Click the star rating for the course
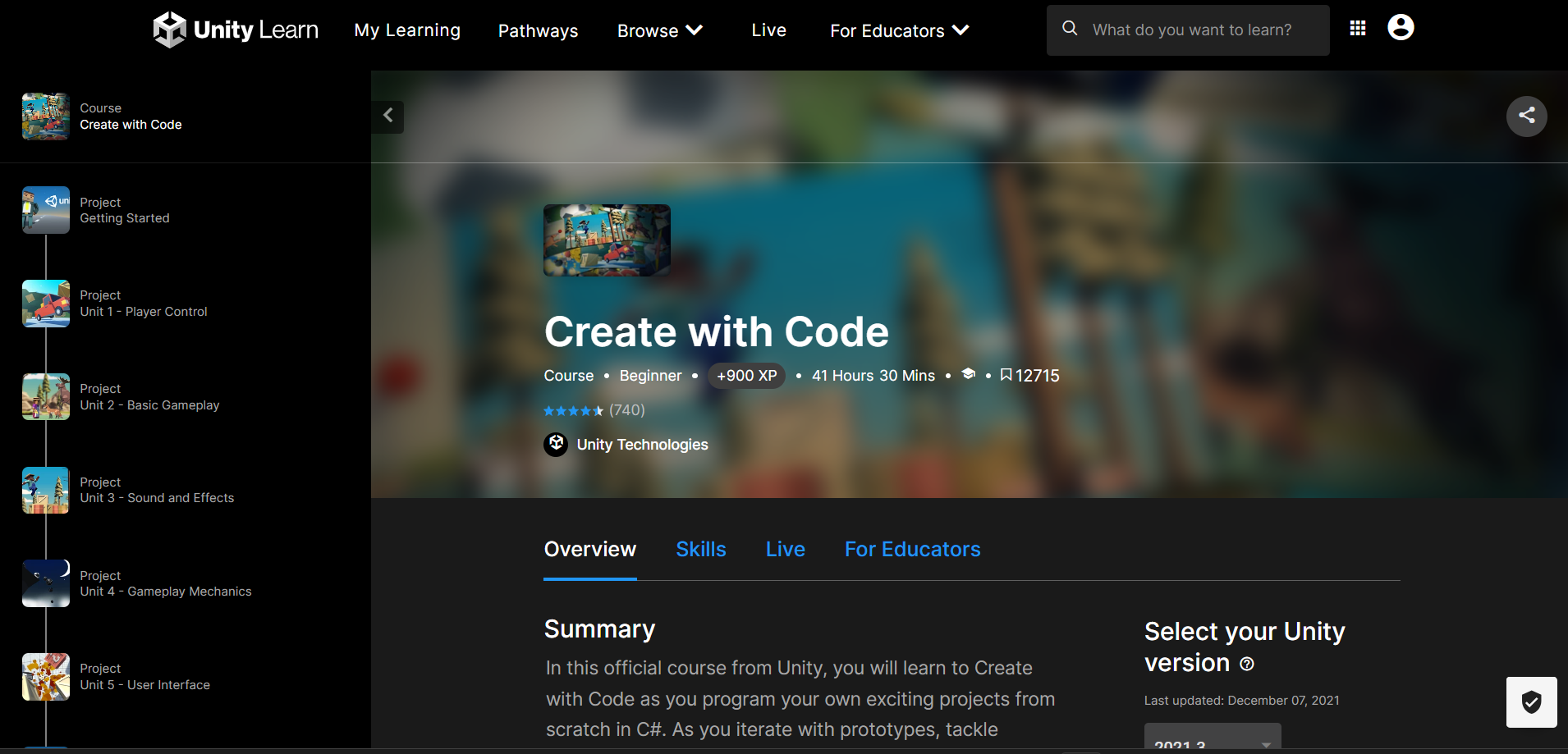Screen dimensions: 1568x754 coord(573,411)
